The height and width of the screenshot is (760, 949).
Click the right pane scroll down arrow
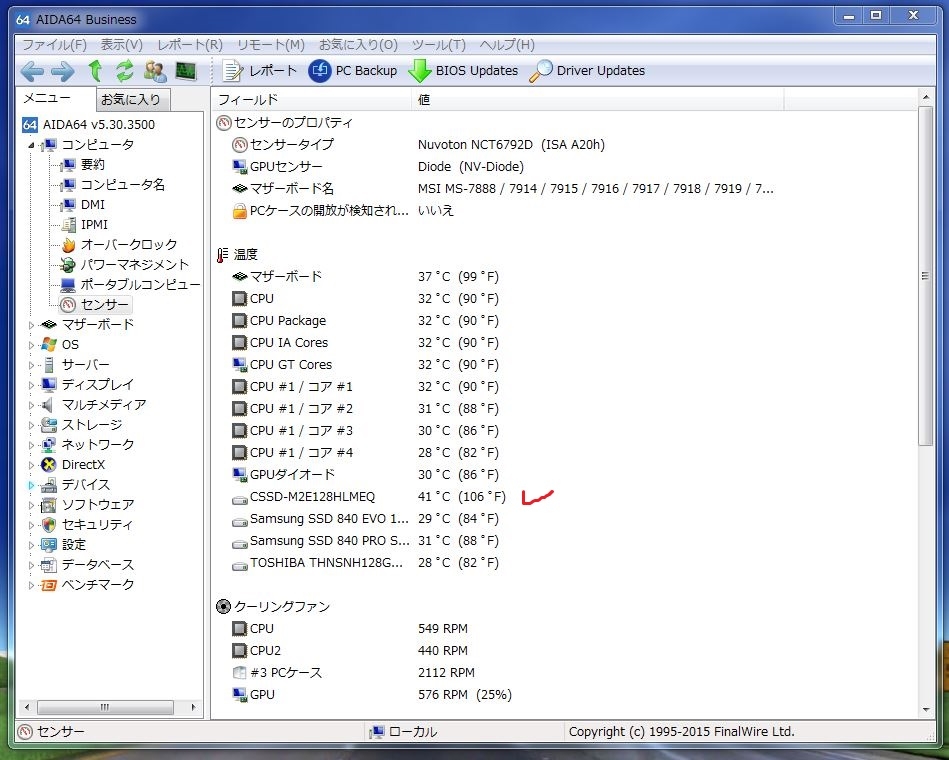pyautogui.click(x=925, y=710)
